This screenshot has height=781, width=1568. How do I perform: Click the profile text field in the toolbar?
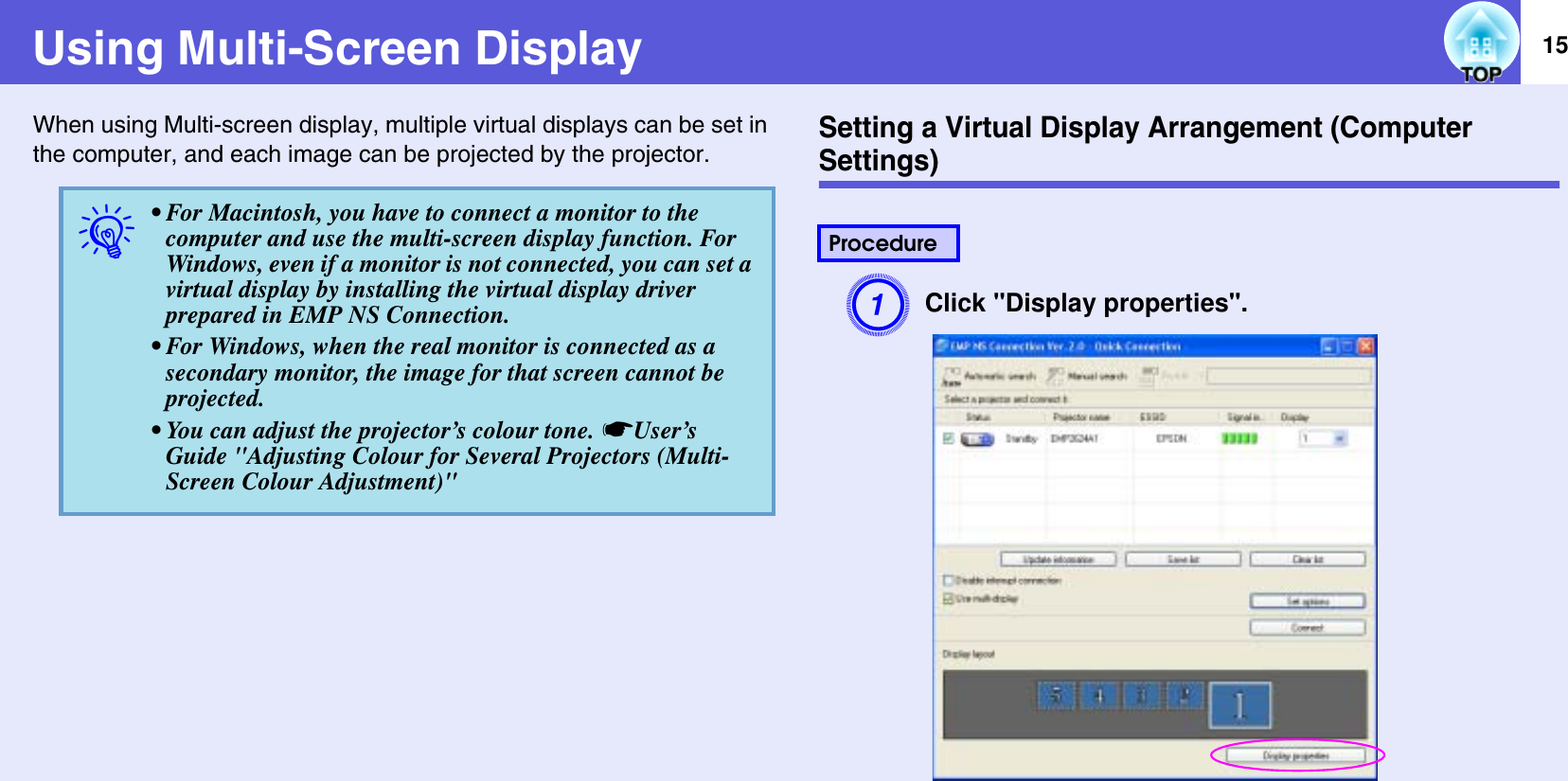click(1288, 376)
